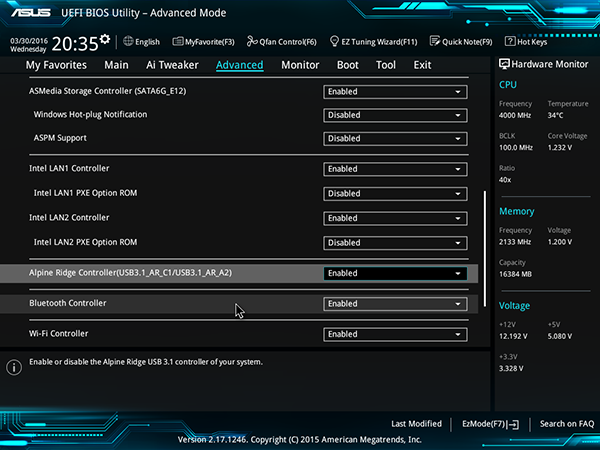Click Last Modified button

click(x=416, y=424)
